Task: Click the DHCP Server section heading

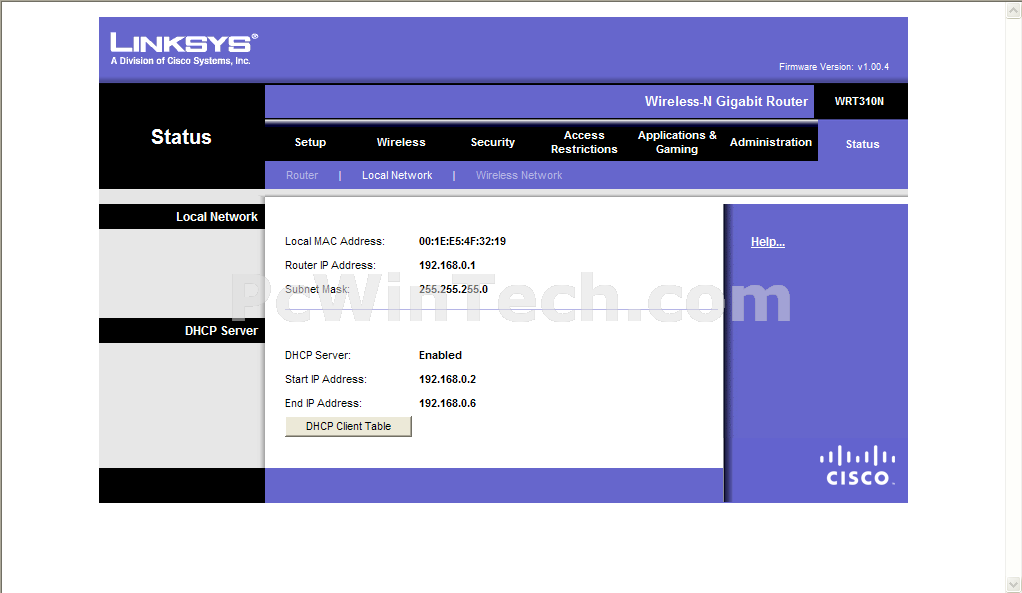Action: pyautogui.click(x=221, y=330)
